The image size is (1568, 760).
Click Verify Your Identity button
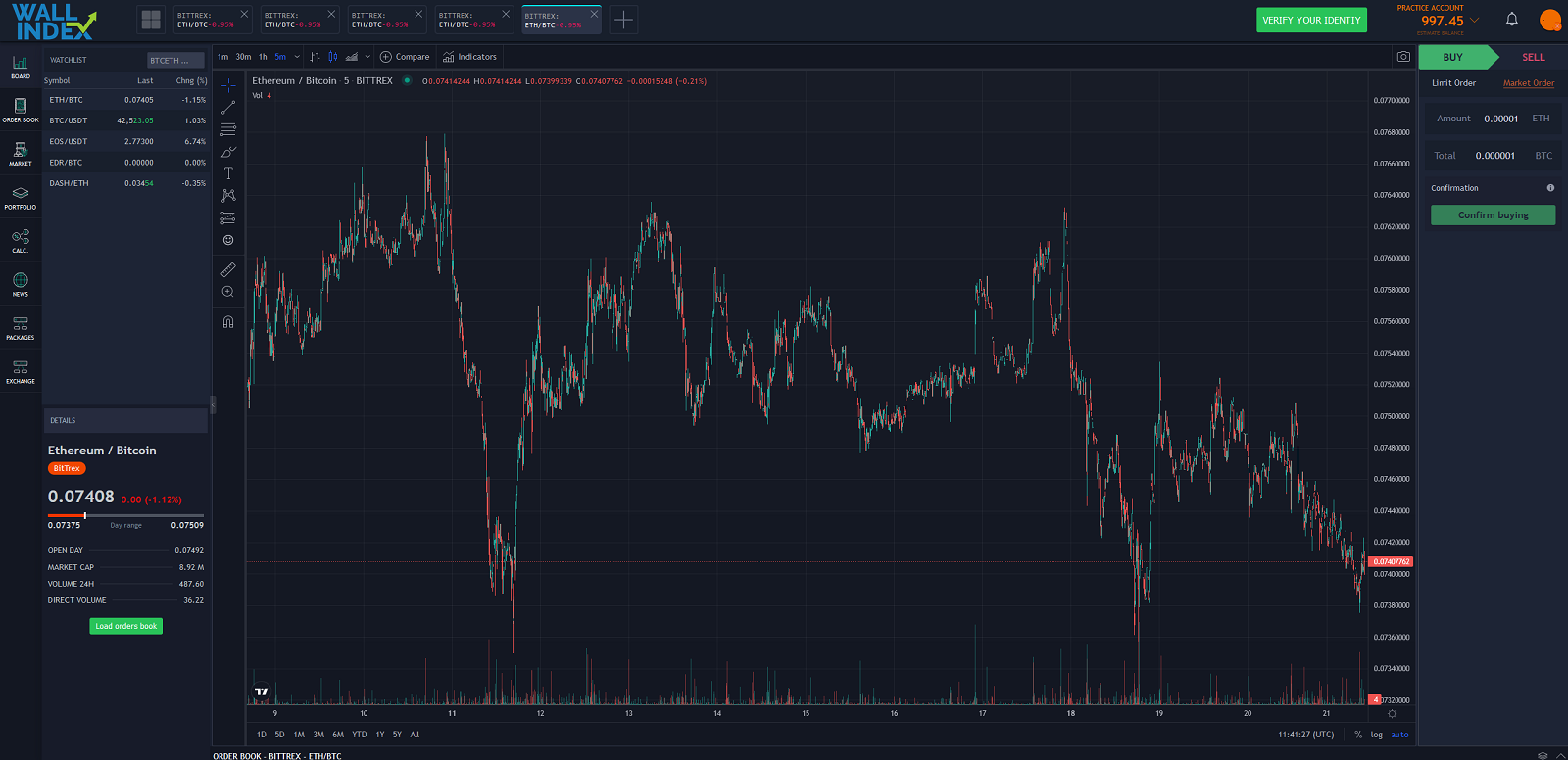click(x=1311, y=20)
